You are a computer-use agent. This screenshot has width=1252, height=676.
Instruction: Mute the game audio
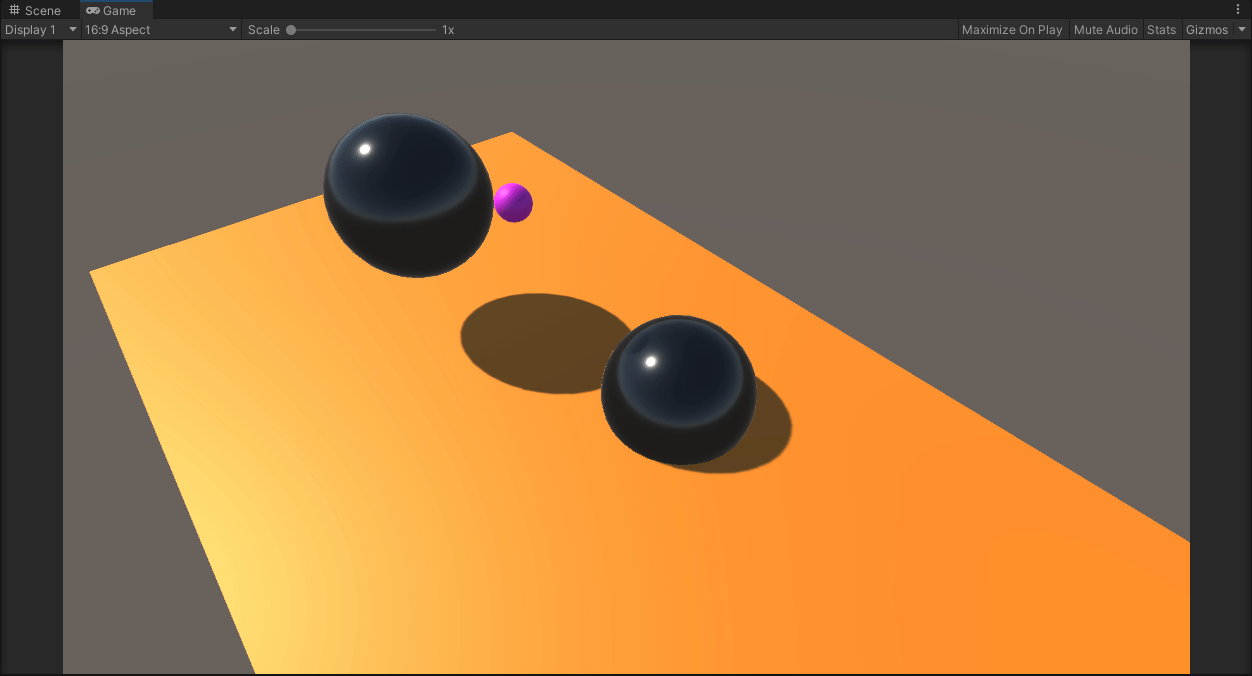tap(1105, 29)
